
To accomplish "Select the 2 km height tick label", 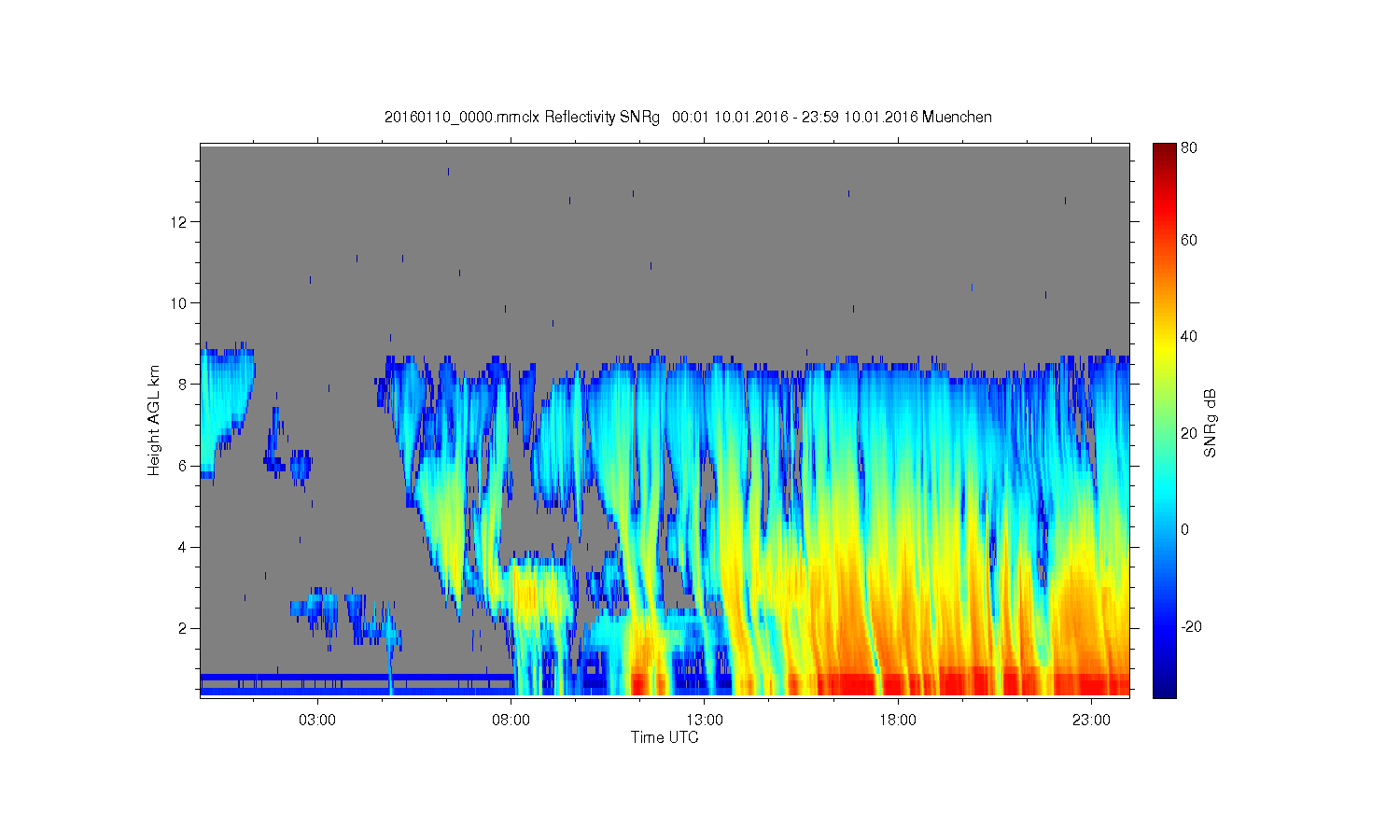I will click(184, 628).
